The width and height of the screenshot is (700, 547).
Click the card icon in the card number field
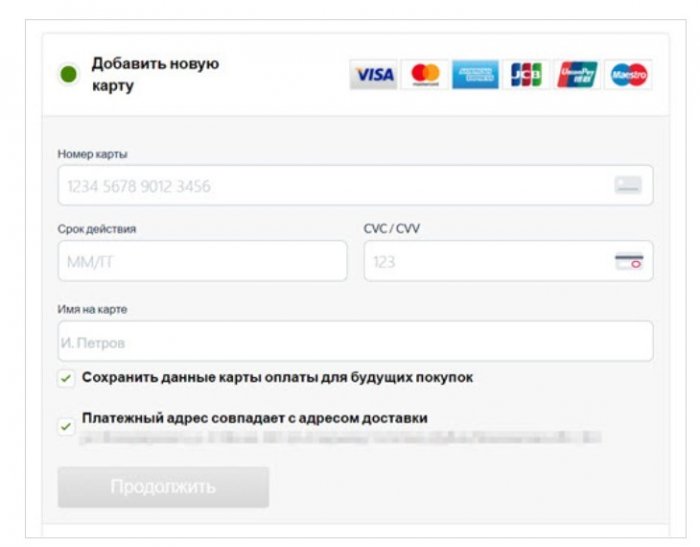coord(627,185)
